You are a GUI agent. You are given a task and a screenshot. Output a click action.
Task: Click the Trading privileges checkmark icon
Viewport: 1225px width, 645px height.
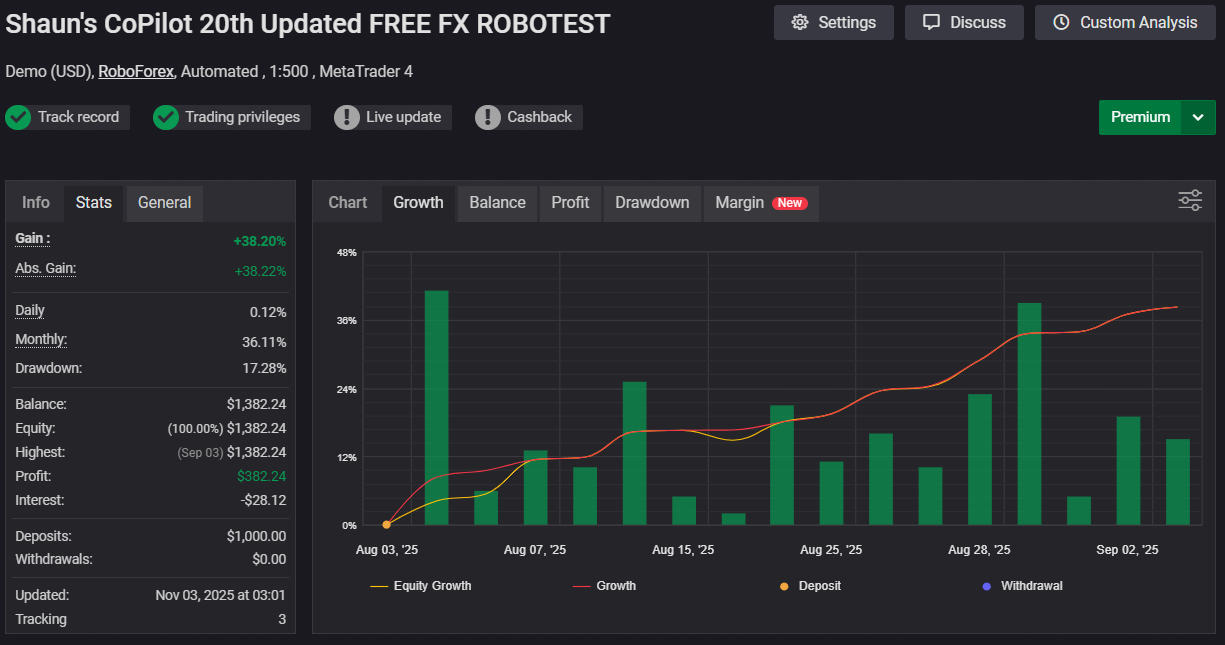[166, 117]
